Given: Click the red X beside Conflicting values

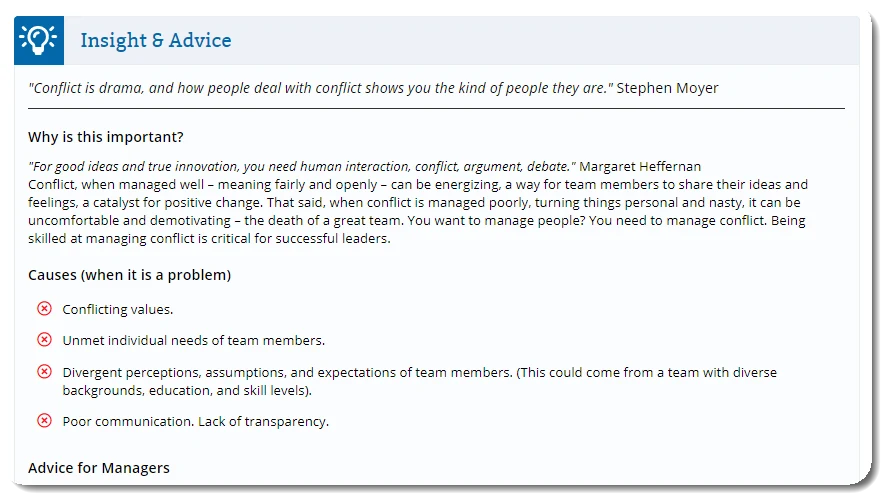Looking at the screenshot, I should [x=44, y=309].
